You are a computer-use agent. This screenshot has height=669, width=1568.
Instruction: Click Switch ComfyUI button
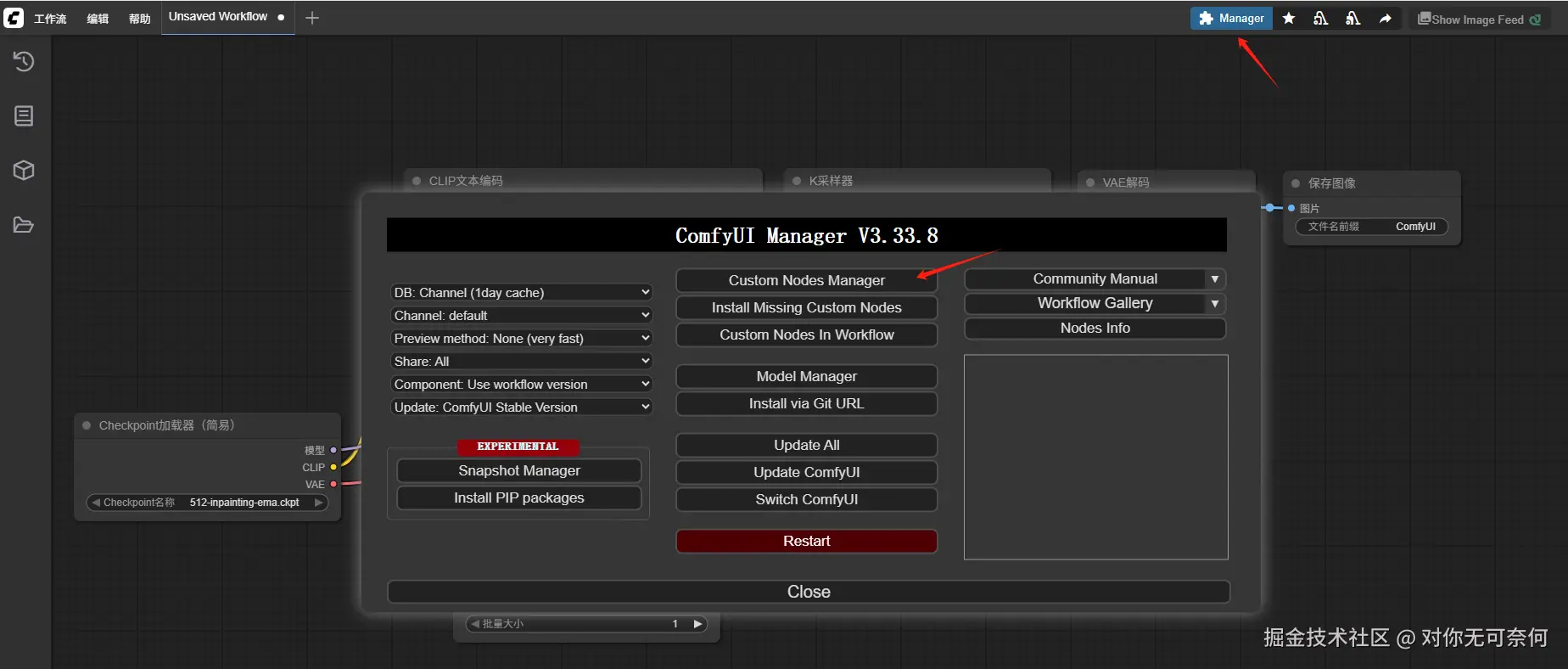[806, 499]
